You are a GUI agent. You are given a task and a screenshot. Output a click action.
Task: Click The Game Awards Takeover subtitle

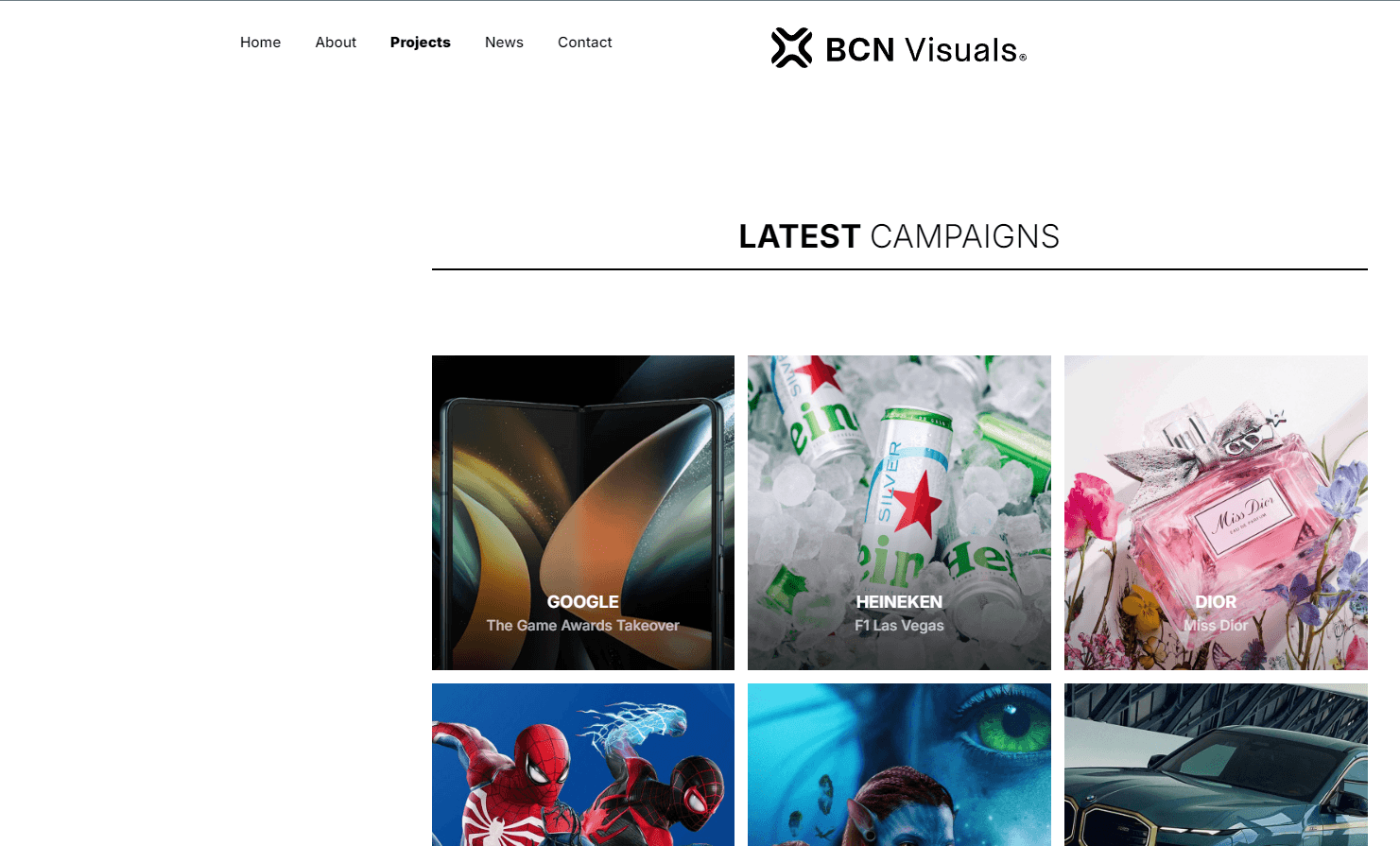point(583,626)
